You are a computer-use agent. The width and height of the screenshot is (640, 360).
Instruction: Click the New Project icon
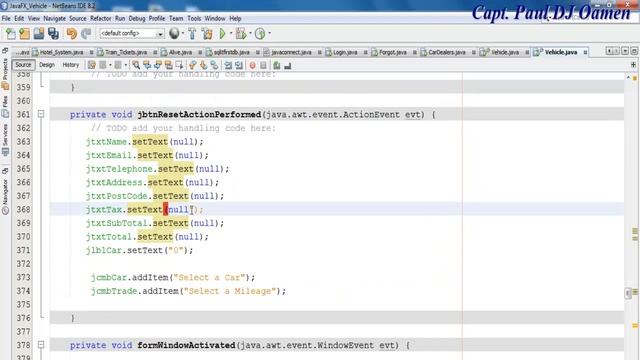(x=24, y=33)
